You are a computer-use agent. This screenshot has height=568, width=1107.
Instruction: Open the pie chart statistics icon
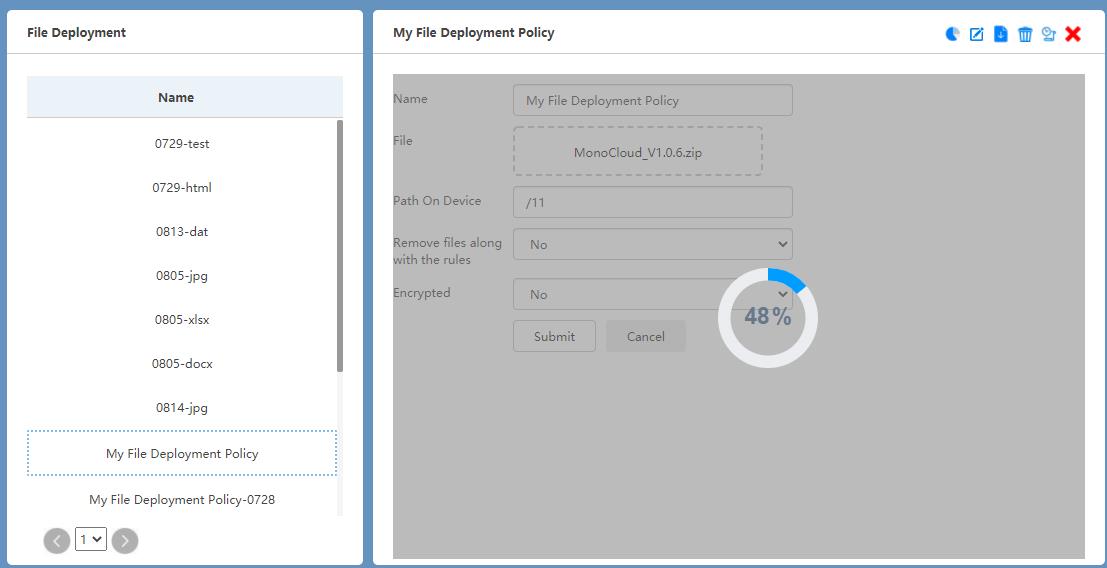[x=952, y=34]
